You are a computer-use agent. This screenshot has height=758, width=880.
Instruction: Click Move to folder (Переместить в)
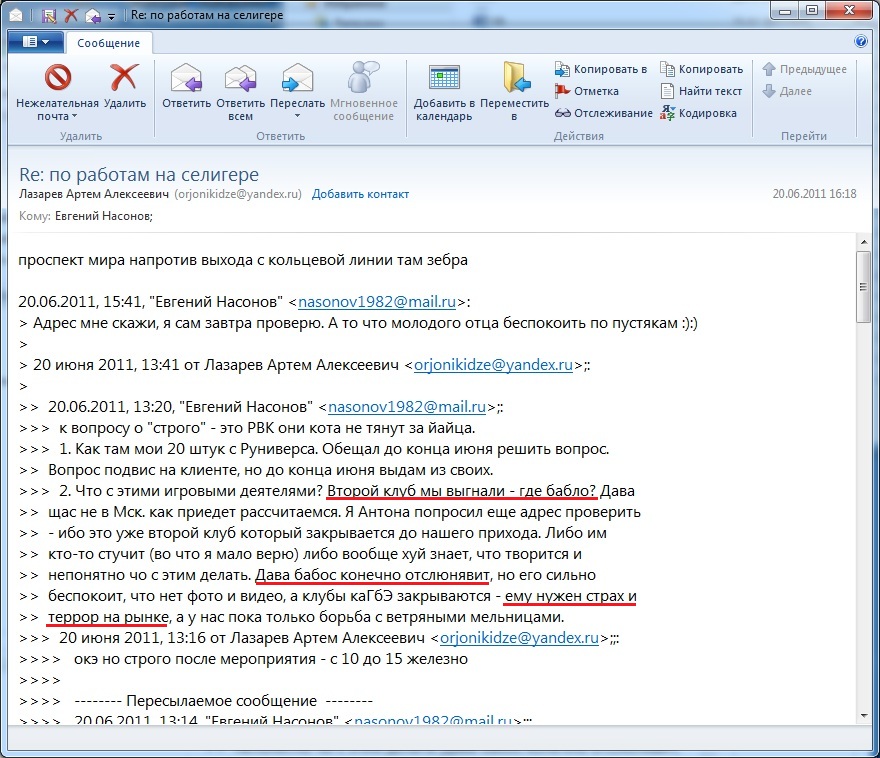coord(514,78)
